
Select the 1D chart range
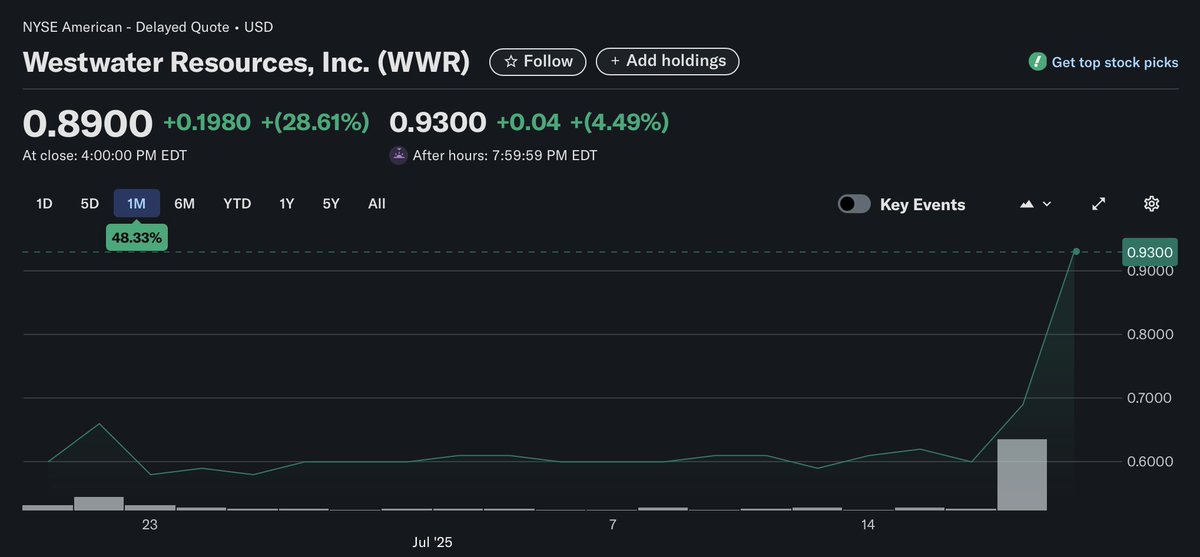click(x=44, y=203)
